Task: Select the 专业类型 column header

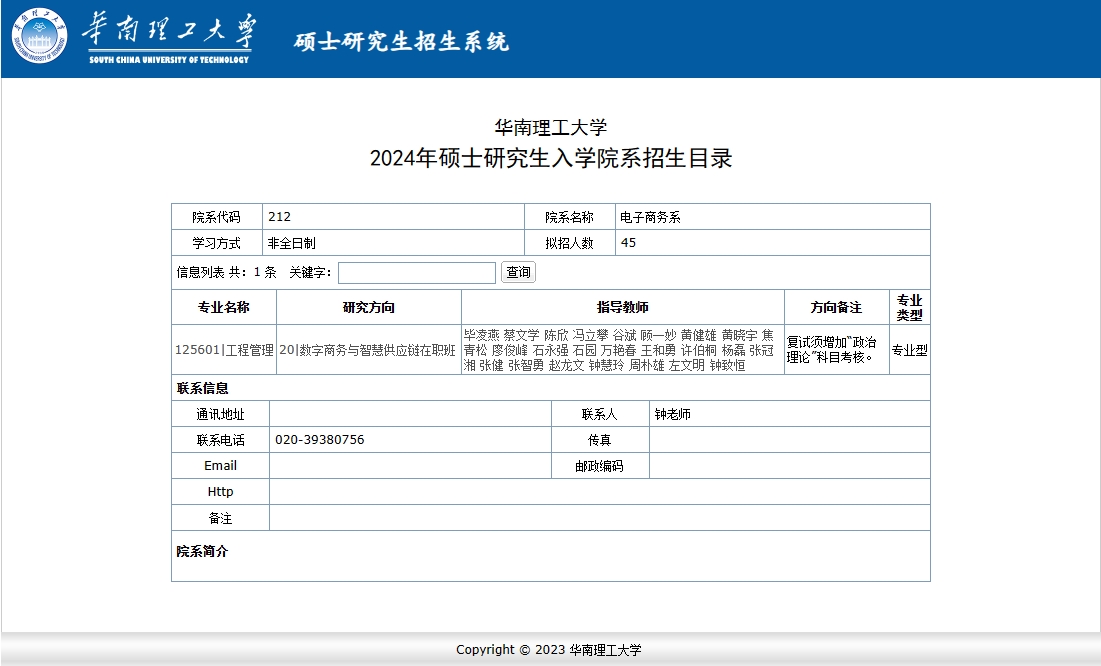Action: pos(909,307)
